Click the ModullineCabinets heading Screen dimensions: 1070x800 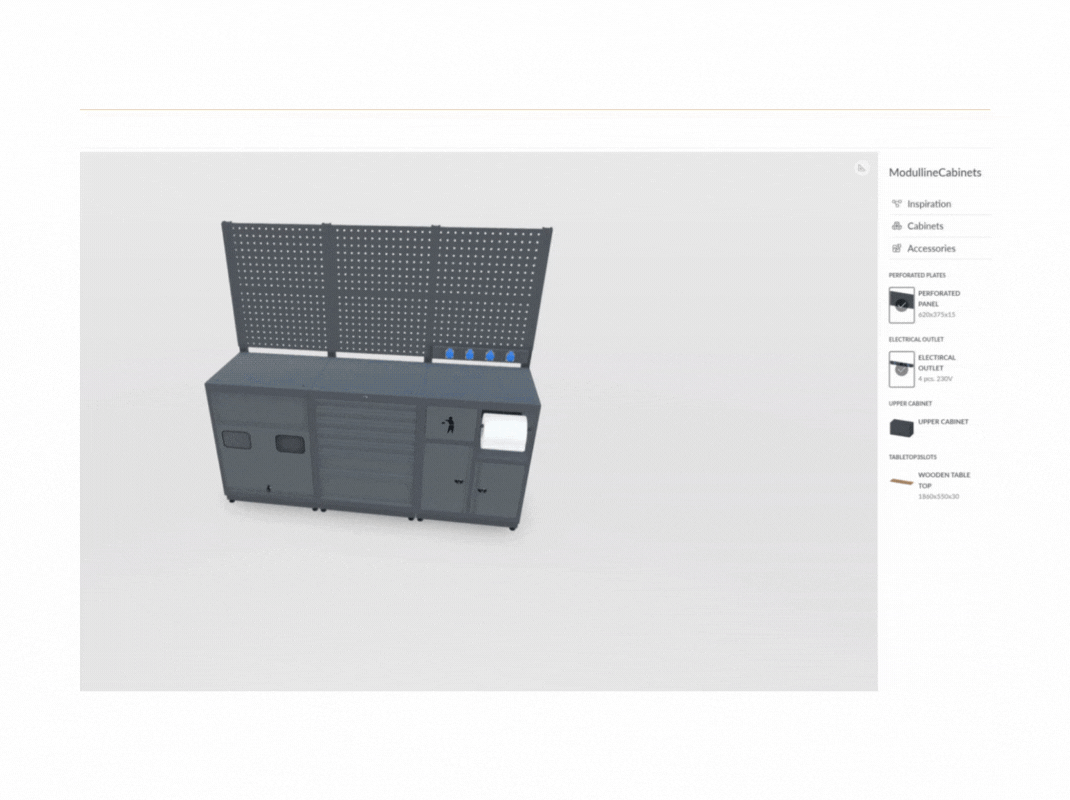[935, 172]
